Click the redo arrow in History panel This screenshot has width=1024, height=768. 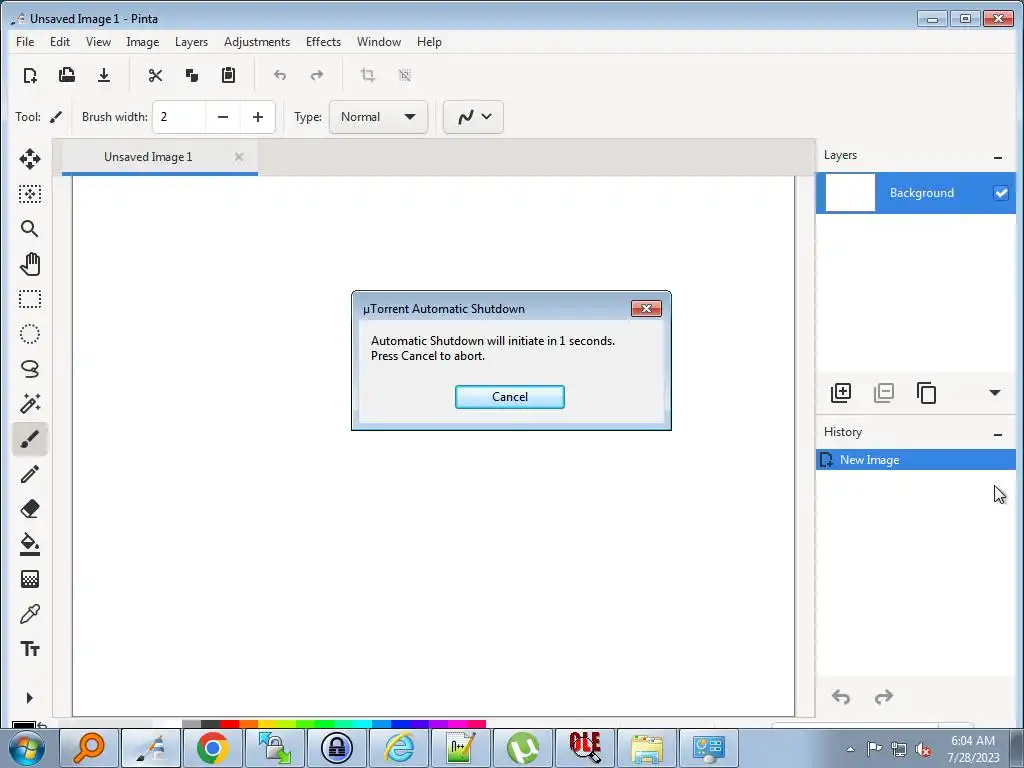pos(884,697)
